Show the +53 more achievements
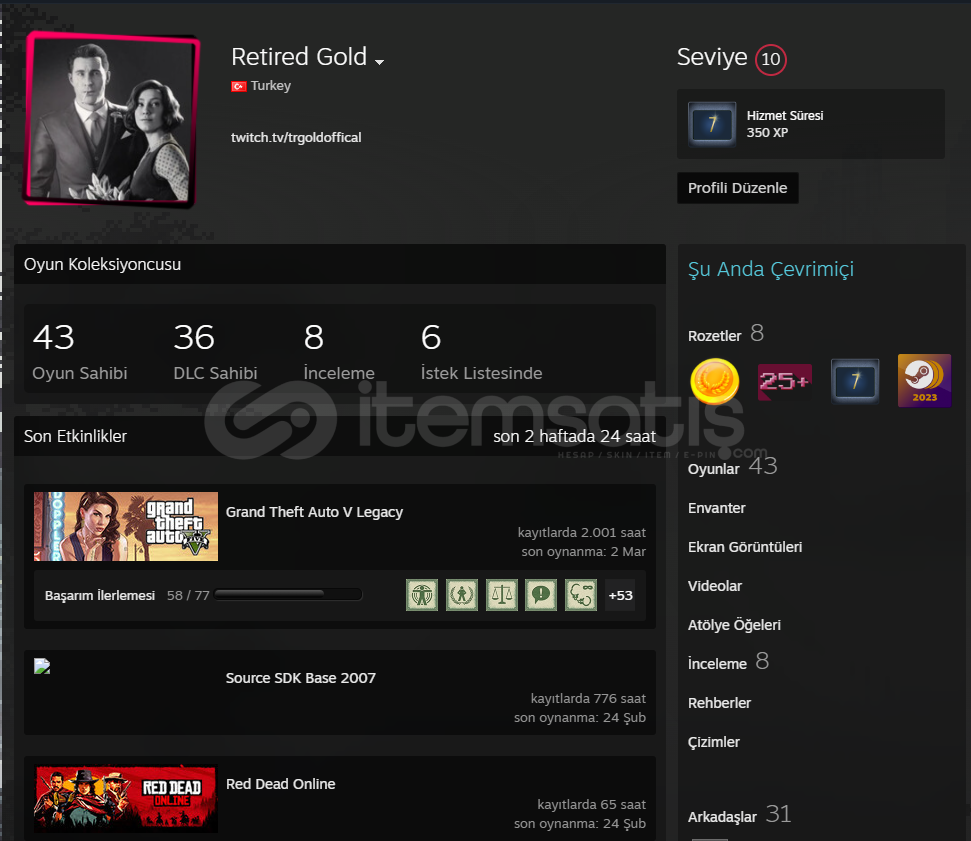This screenshot has width=971, height=841. click(620, 595)
